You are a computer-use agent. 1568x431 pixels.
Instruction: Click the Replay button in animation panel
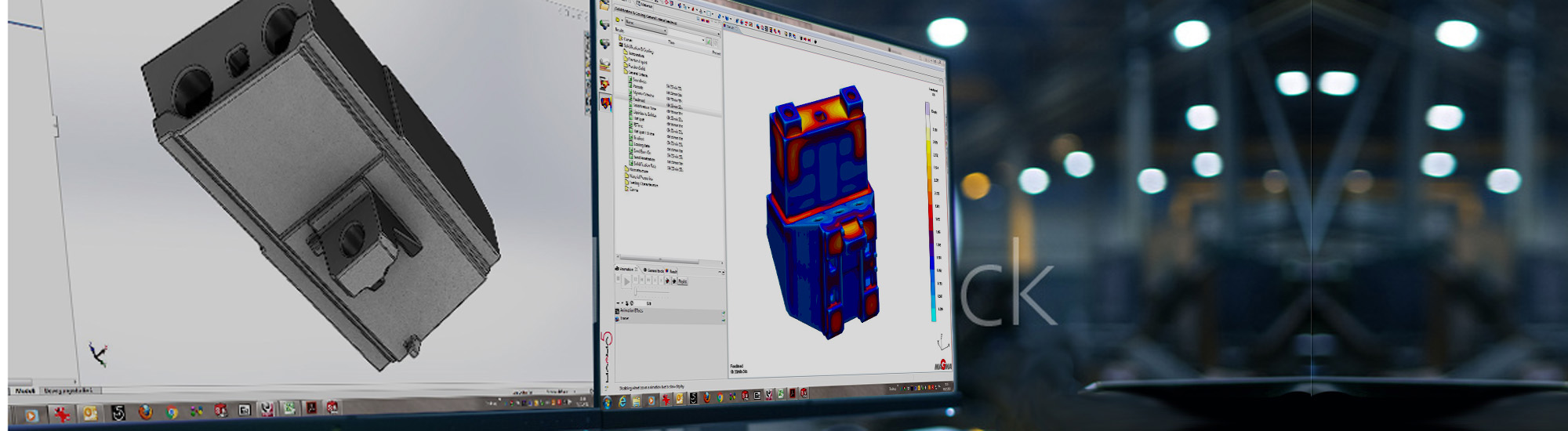click(x=682, y=281)
